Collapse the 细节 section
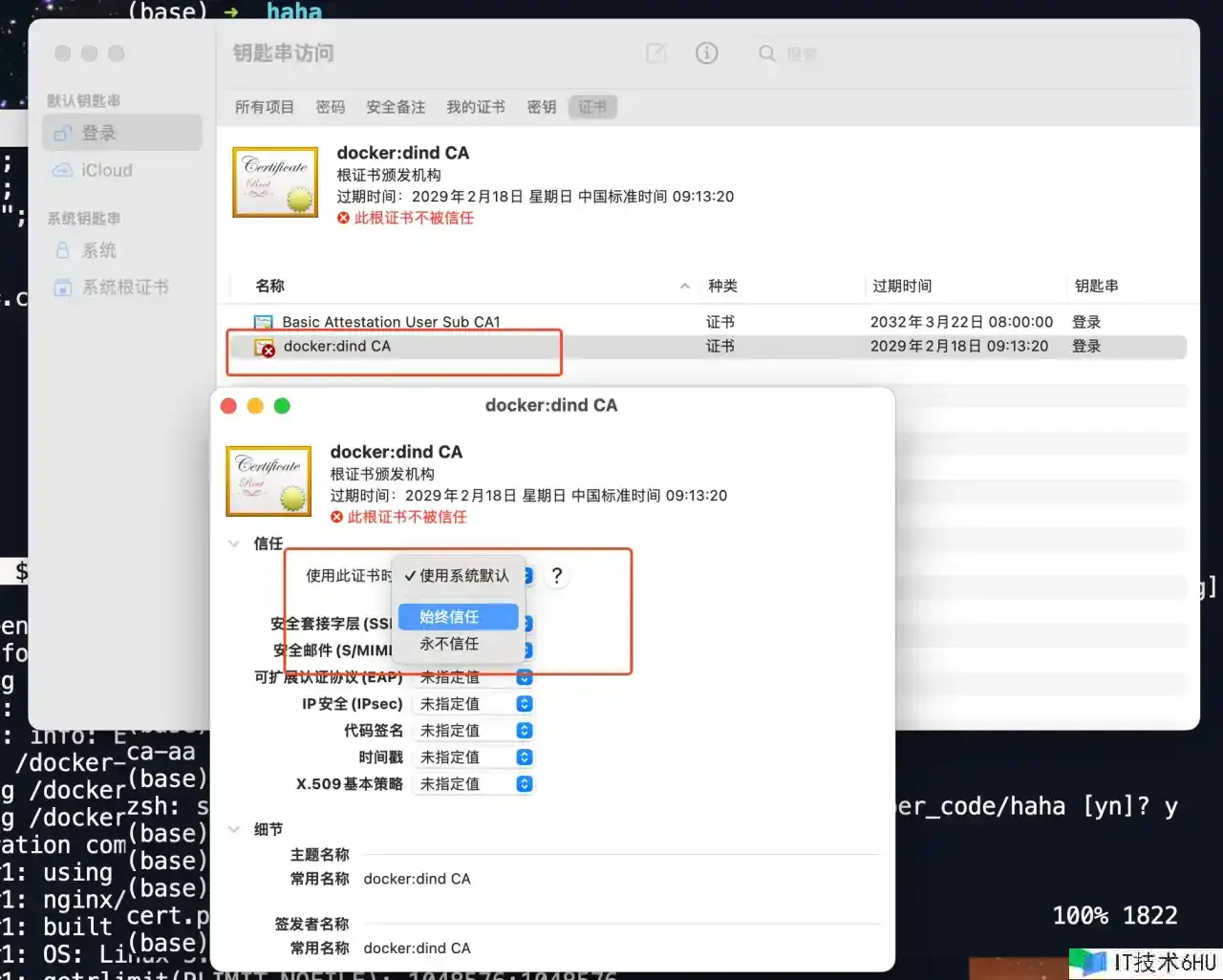The width and height of the screenshot is (1223, 980). [x=234, y=829]
